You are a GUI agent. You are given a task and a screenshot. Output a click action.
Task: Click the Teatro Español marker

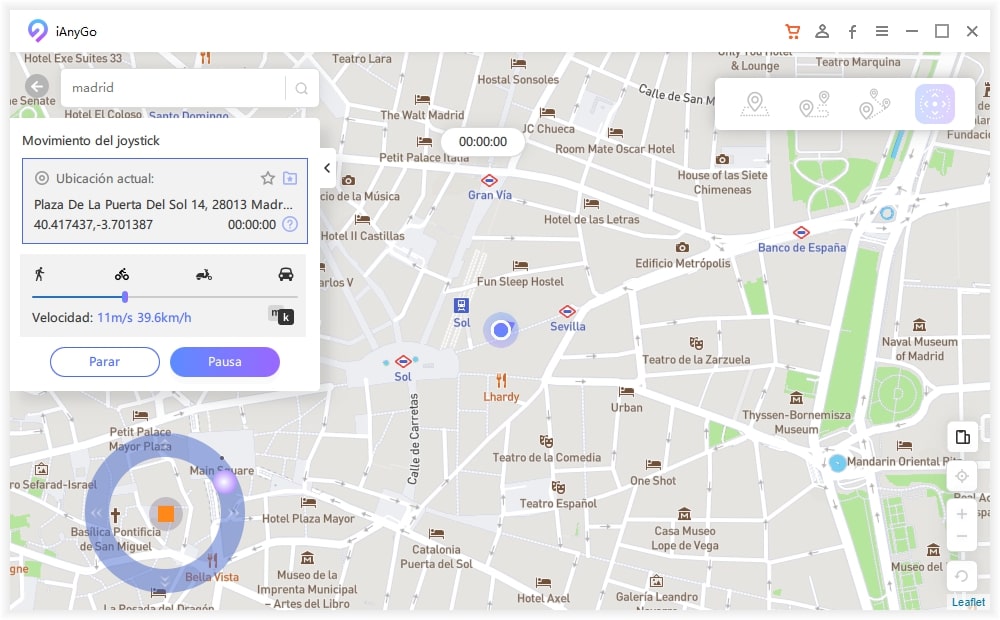(x=558, y=487)
